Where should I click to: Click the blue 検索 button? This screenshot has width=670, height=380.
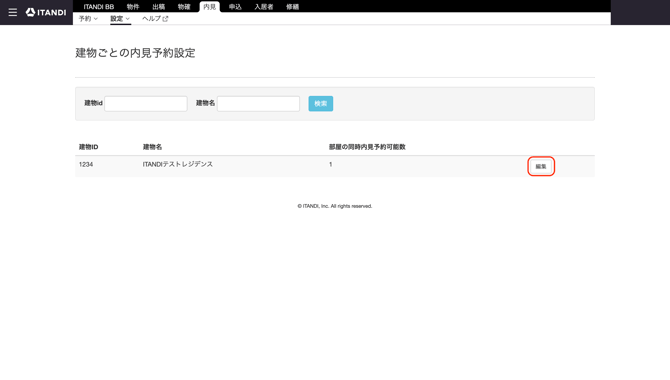point(320,103)
